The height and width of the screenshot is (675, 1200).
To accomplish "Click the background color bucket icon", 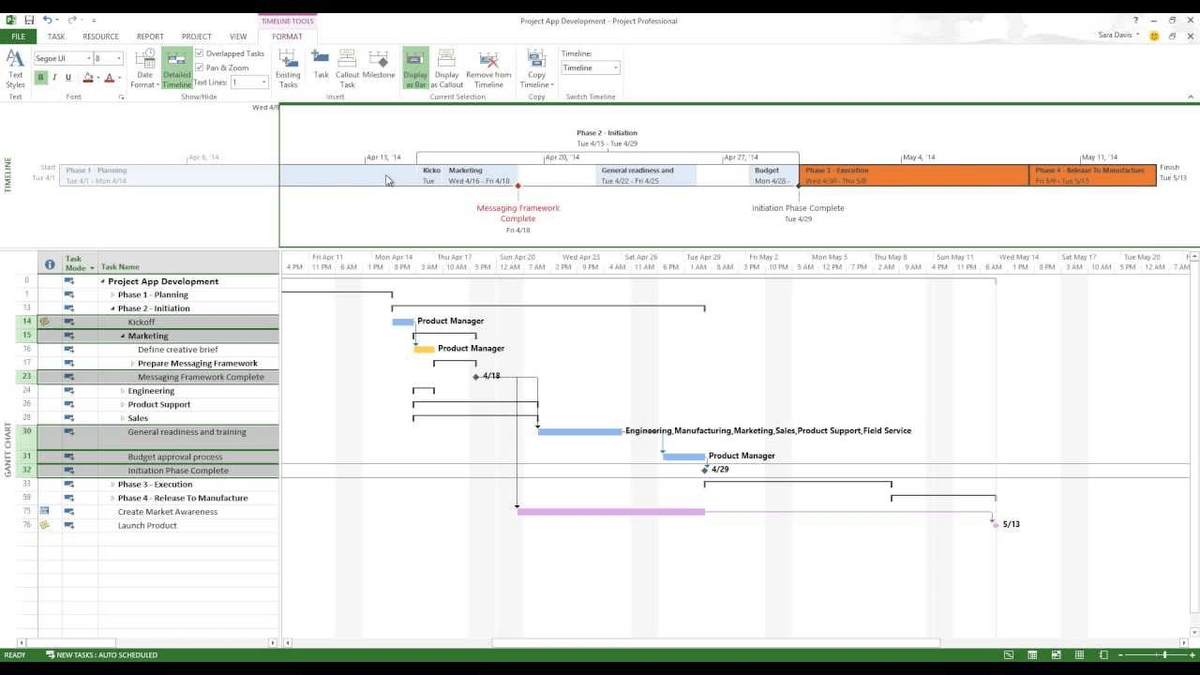I will (x=88, y=77).
